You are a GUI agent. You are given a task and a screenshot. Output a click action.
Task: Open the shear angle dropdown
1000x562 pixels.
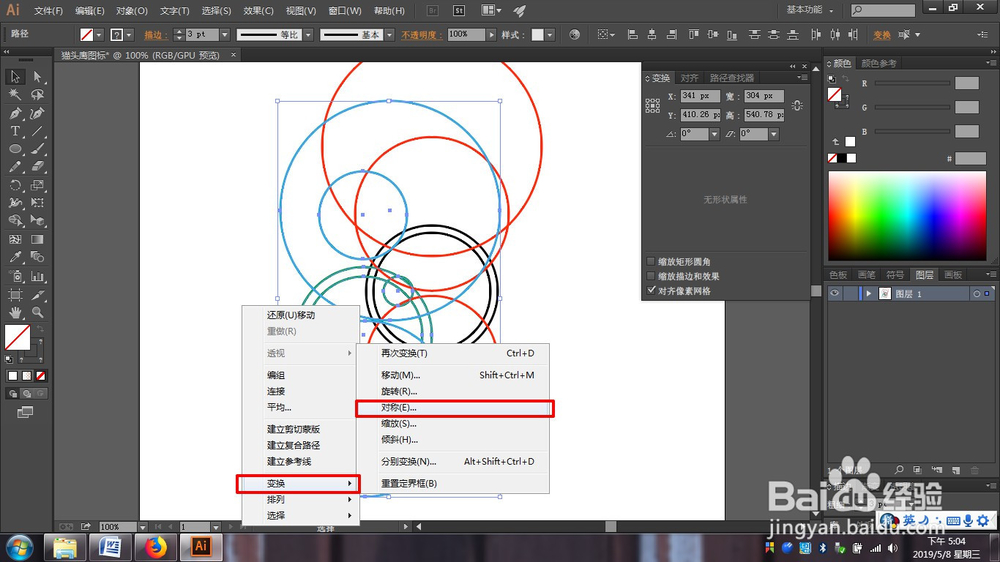774,134
